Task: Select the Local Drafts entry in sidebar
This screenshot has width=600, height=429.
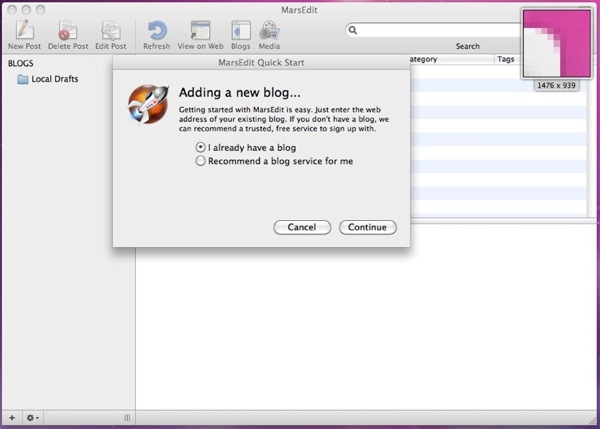Action: point(48,79)
